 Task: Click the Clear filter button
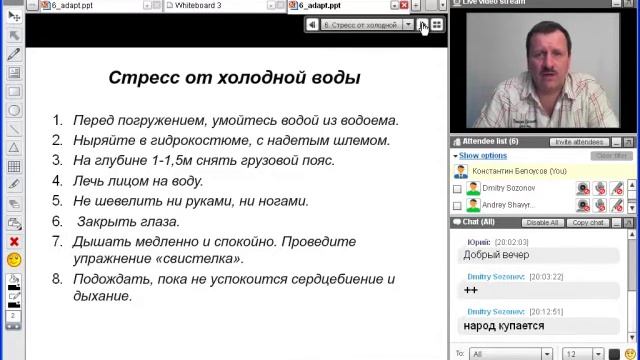(x=611, y=156)
